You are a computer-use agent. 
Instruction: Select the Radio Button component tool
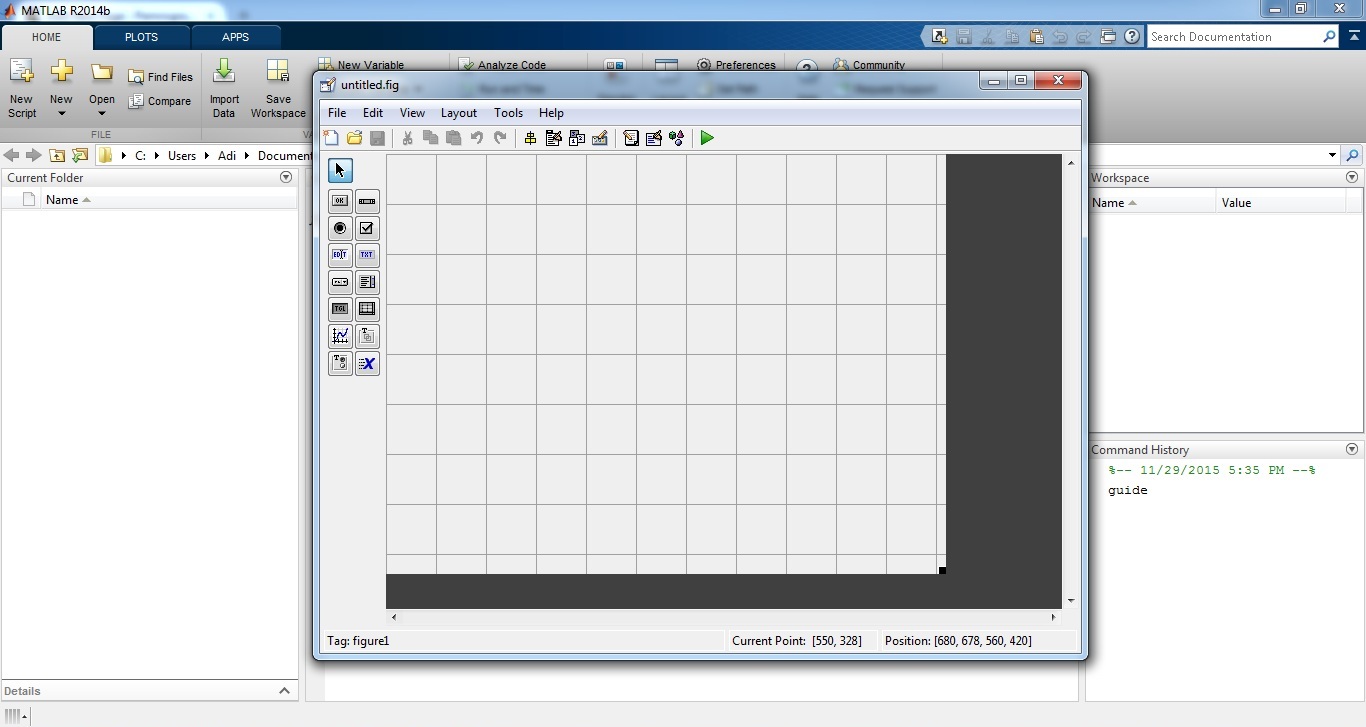point(340,228)
